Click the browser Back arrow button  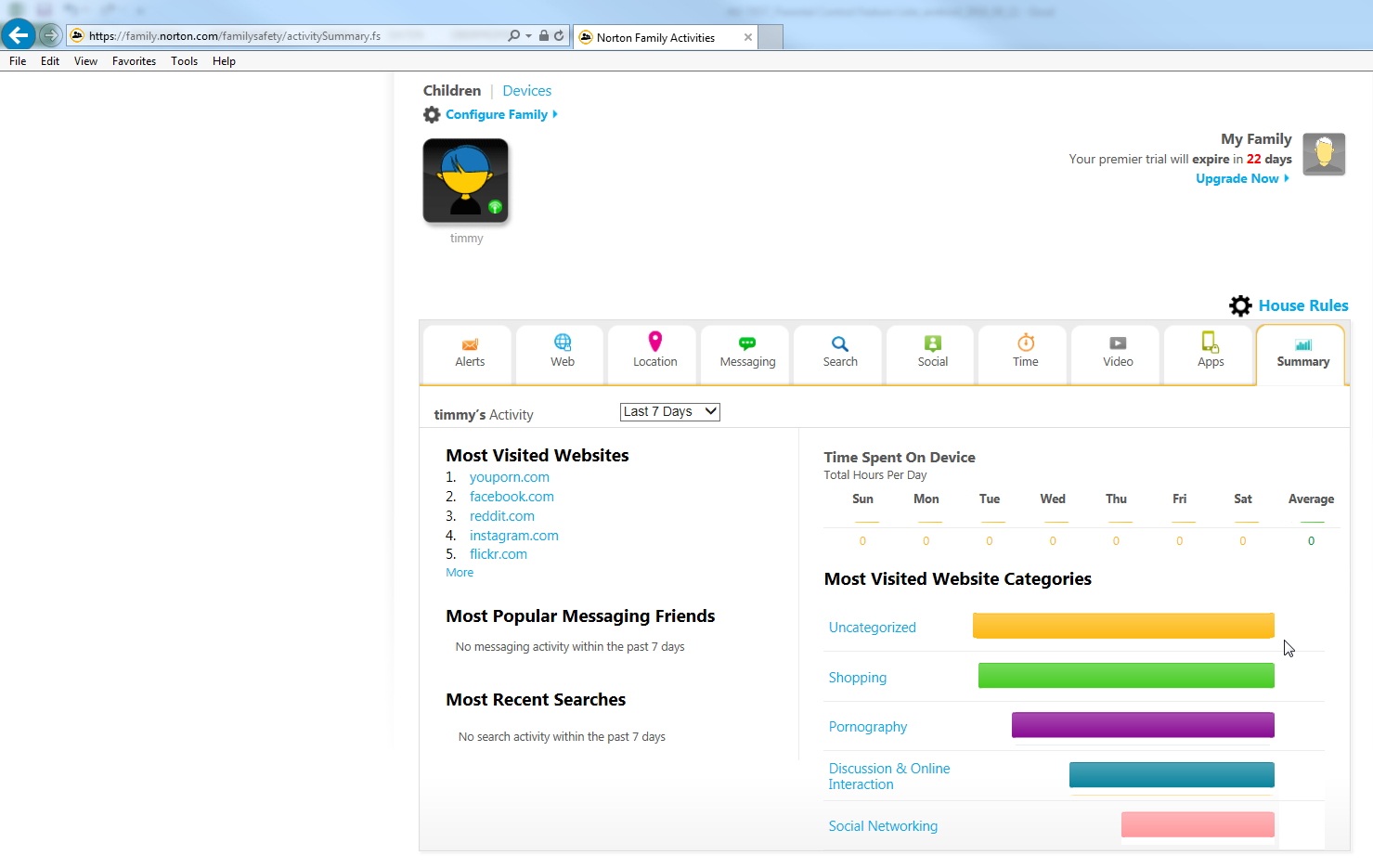pyautogui.click(x=19, y=35)
